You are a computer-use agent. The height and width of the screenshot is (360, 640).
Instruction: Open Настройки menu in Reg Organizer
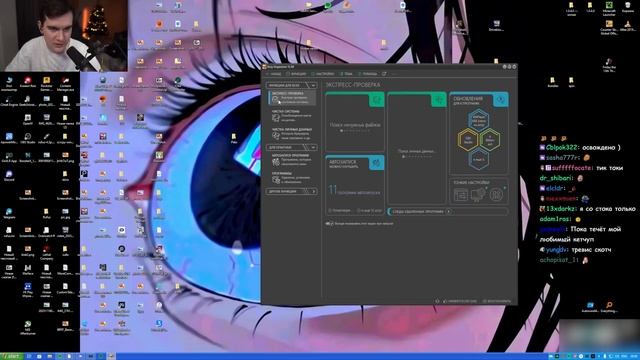click(323, 74)
